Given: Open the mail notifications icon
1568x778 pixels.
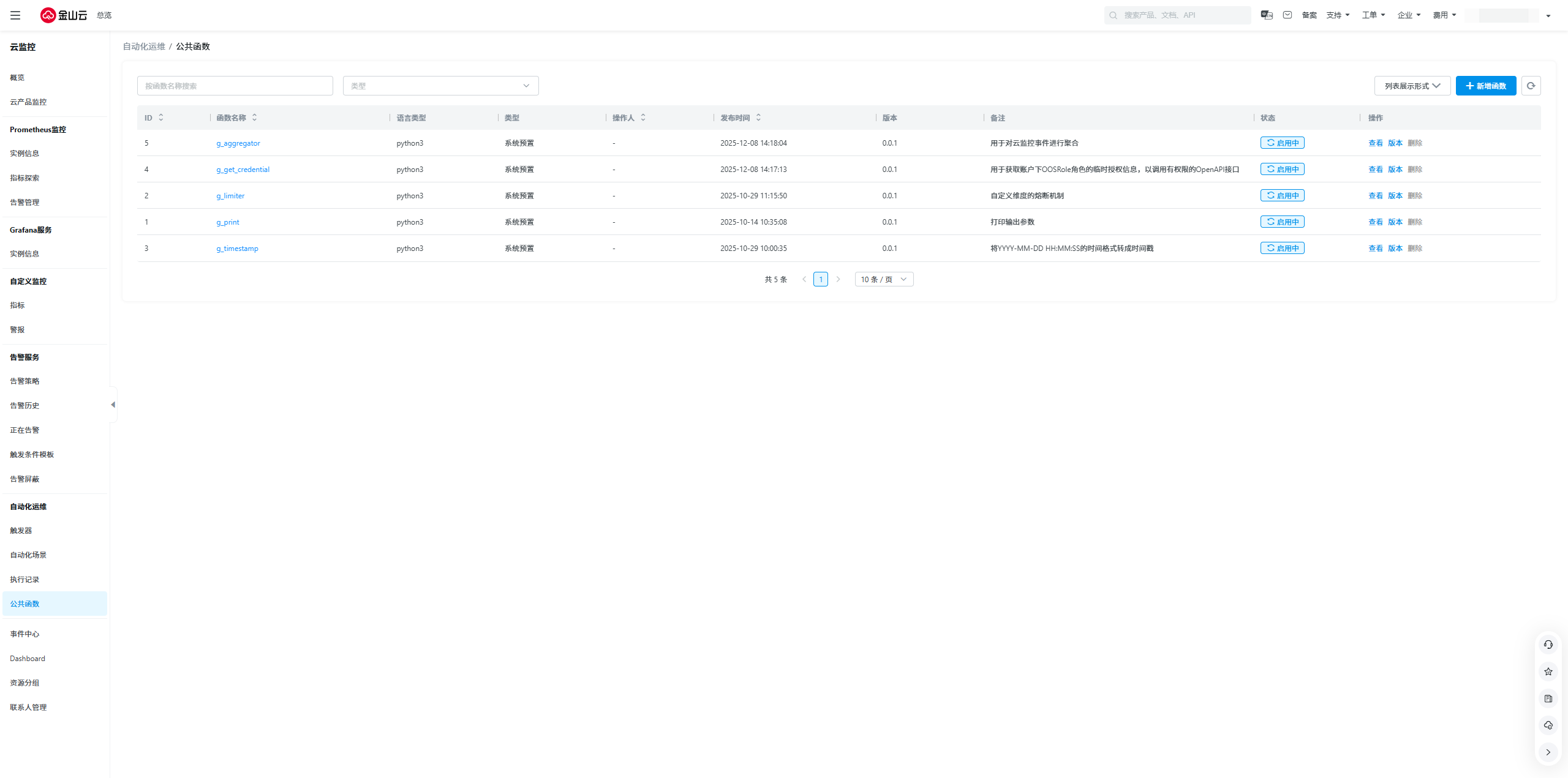Looking at the screenshot, I should coord(1287,15).
